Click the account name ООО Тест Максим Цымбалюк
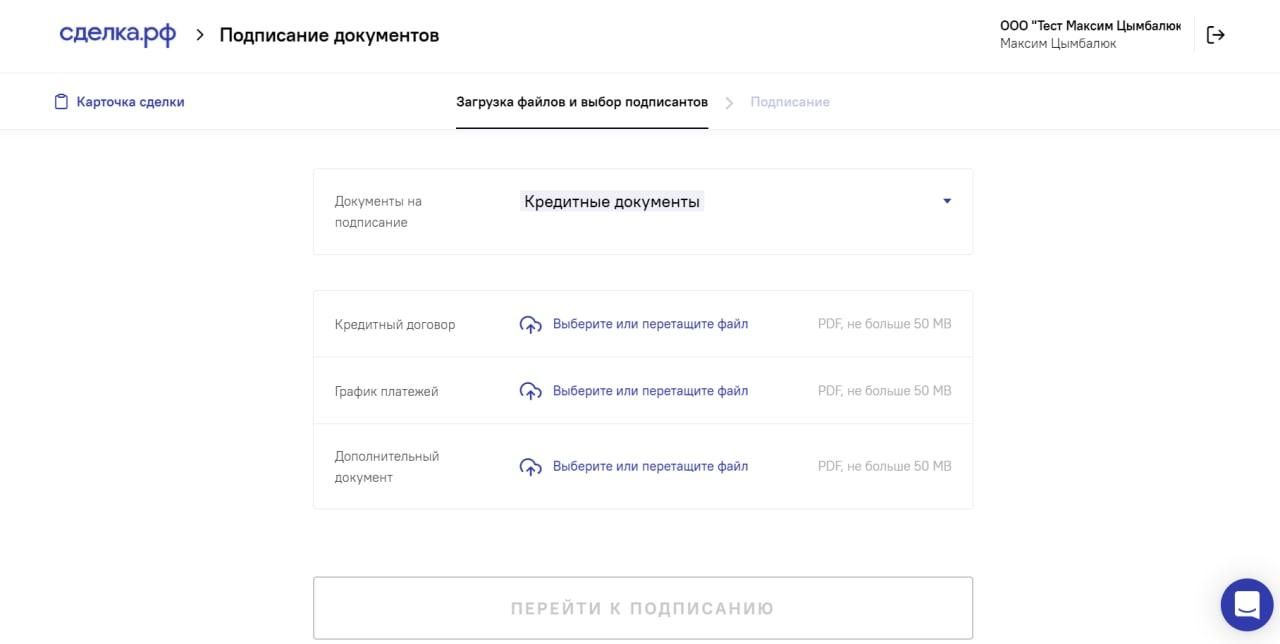This screenshot has width=1280, height=644. [x=1089, y=25]
